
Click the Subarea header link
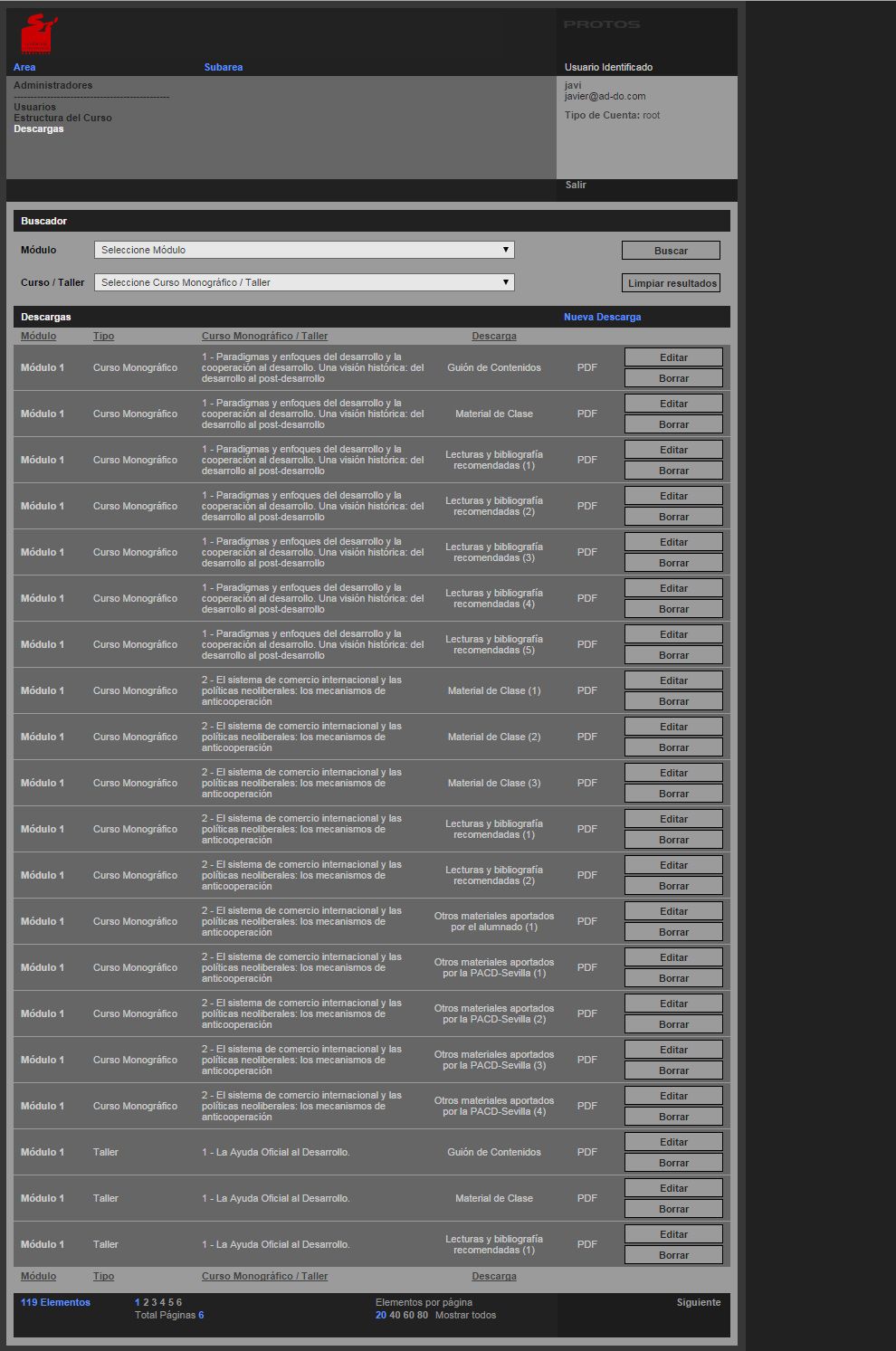(224, 67)
